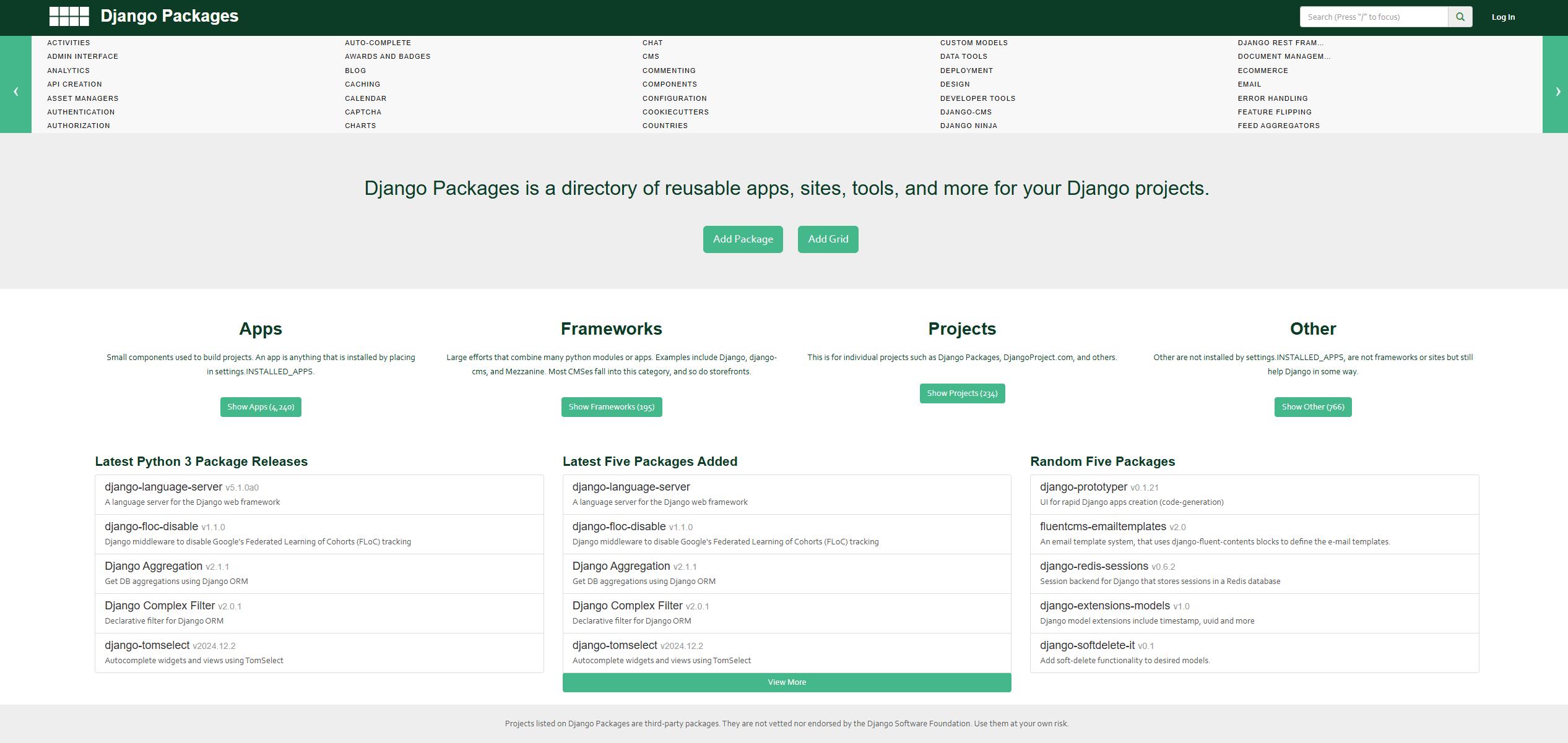Open the AUTO-COMPLETE grid category
This screenshot has width=1568, height=743.
(x=378, y=43)
